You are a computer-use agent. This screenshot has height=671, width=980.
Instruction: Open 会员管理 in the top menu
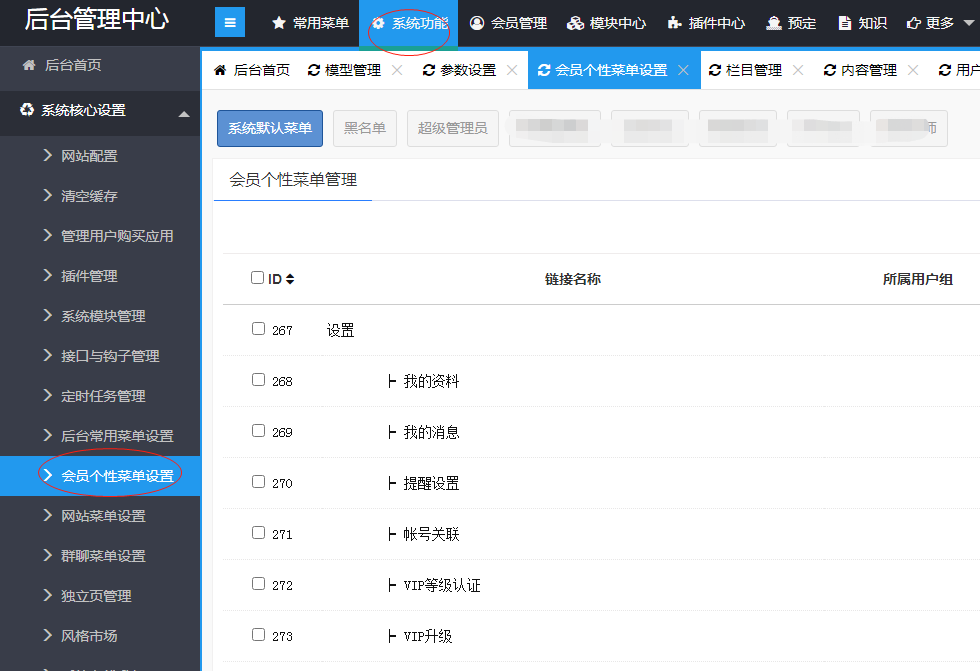pyautogui.click(x=508, y=23)
